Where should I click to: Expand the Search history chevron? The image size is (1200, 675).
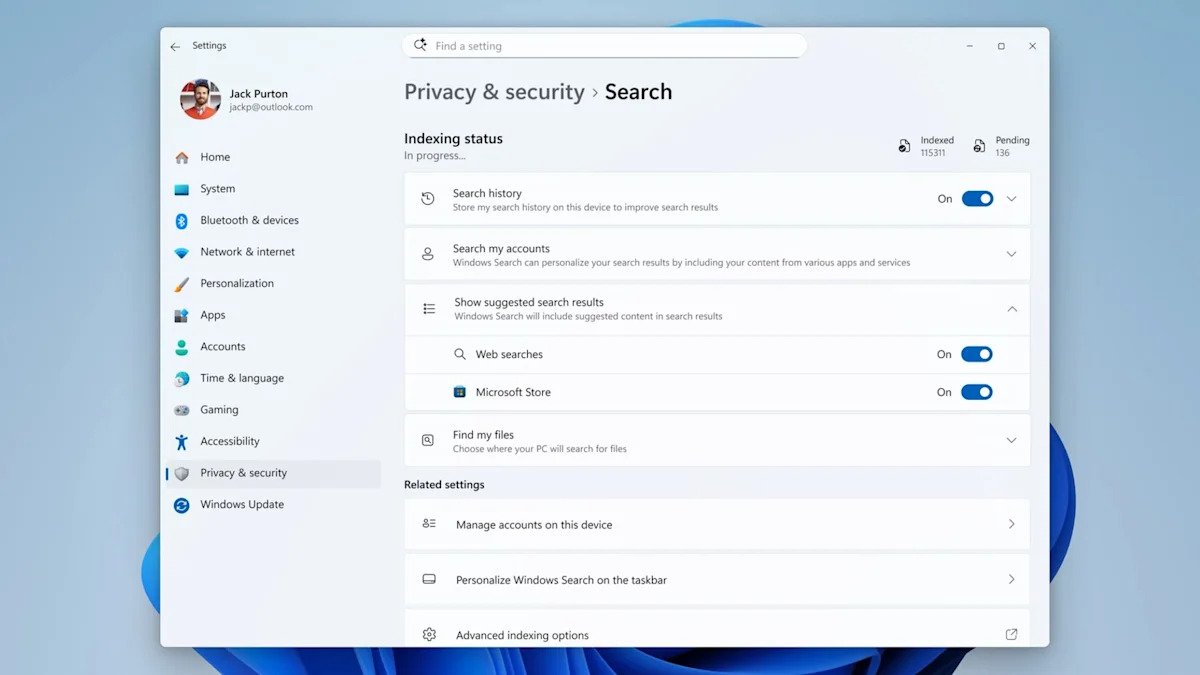tap(1011, 199)
